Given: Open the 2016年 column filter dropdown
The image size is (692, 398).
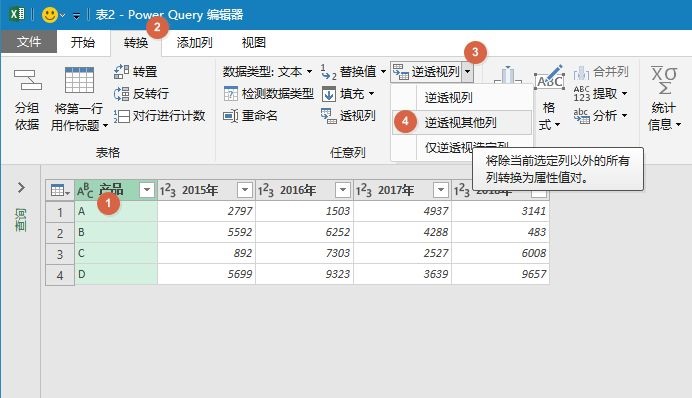Looking at the screenshot, I should tap(342, 190).
